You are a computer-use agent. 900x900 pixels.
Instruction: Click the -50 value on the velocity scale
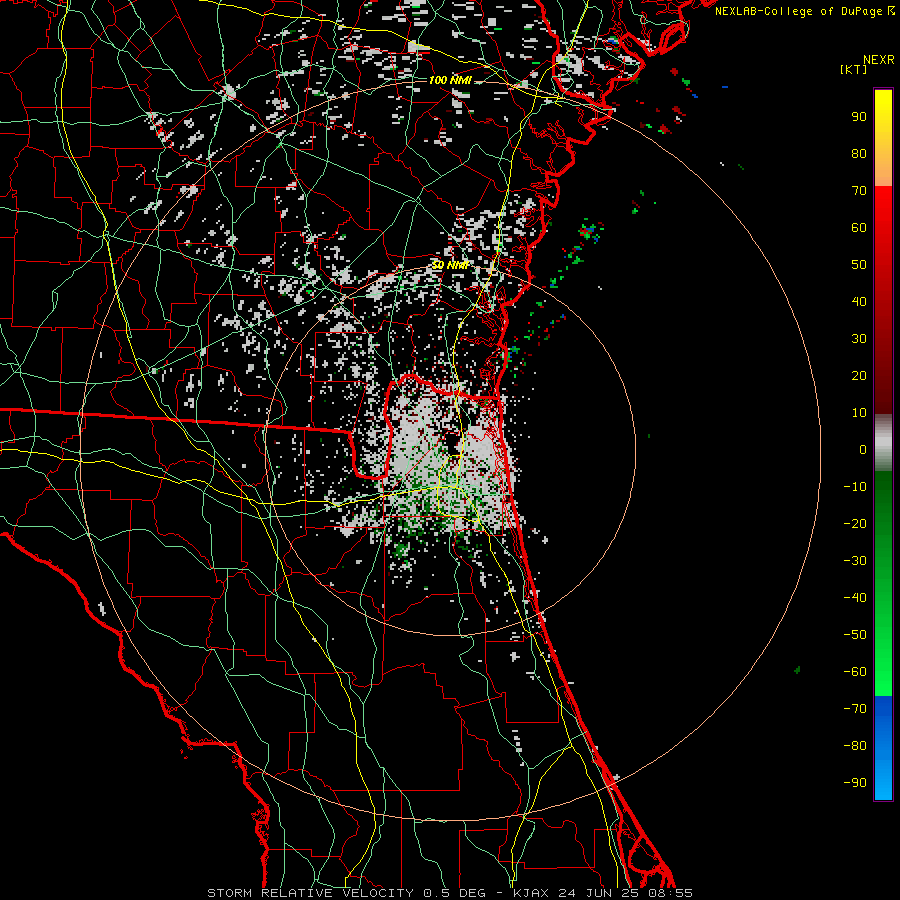[x=855, y=635]
